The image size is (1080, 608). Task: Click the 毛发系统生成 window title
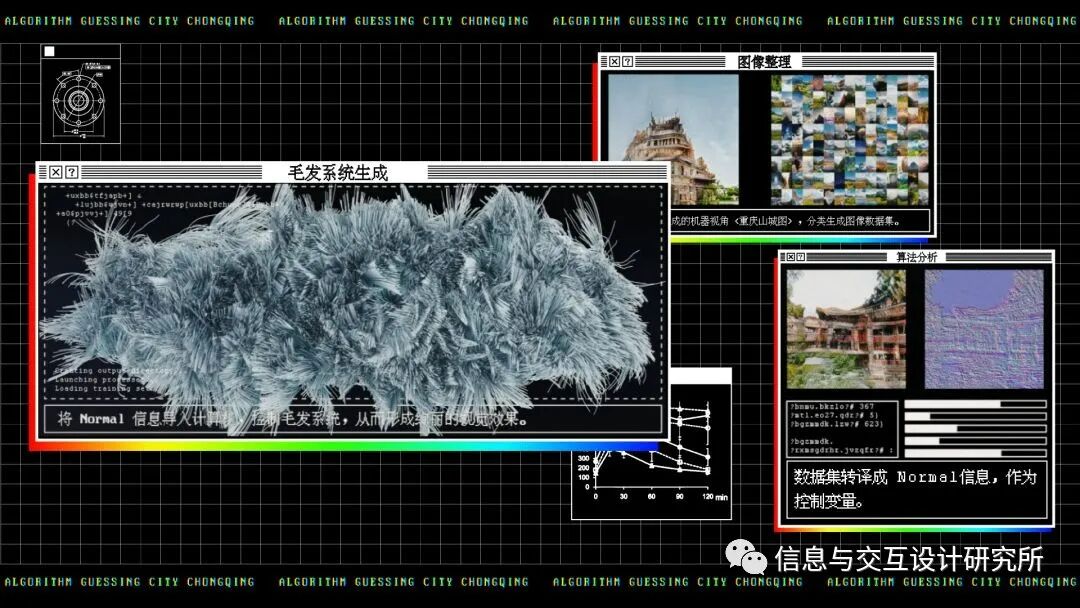coord(338,172)
